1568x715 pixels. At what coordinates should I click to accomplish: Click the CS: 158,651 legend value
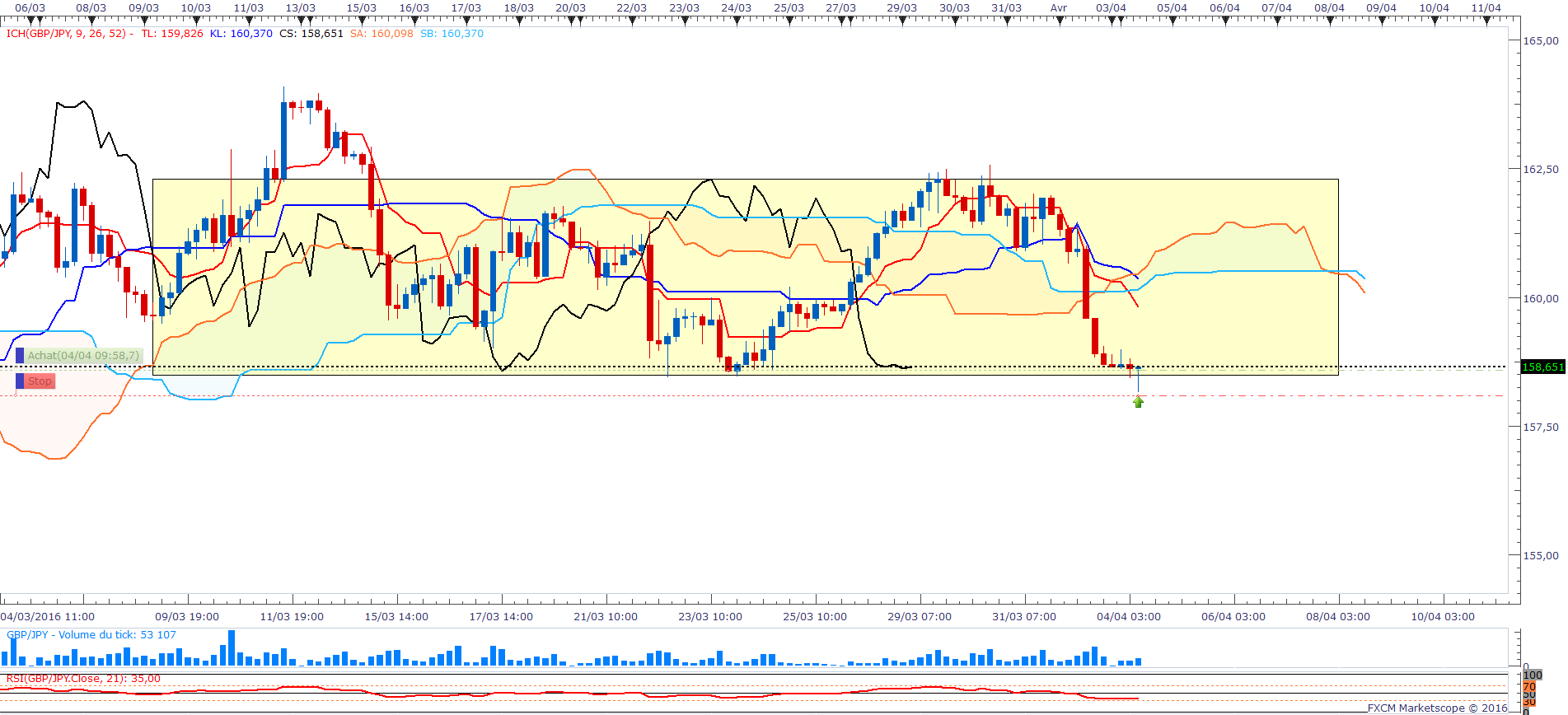click(x=311, y=34)
